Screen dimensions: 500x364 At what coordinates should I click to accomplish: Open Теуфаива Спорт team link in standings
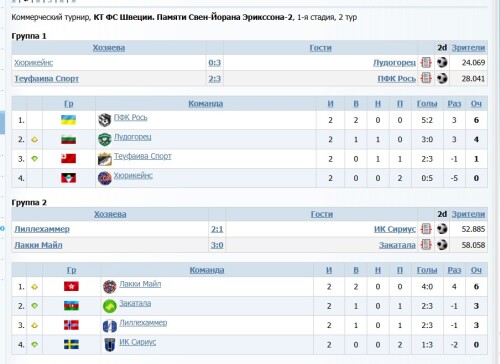tap(143, 156)
